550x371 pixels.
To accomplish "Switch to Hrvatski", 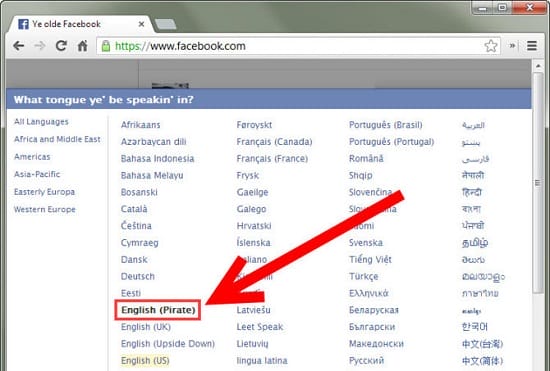I will [254, 226].
